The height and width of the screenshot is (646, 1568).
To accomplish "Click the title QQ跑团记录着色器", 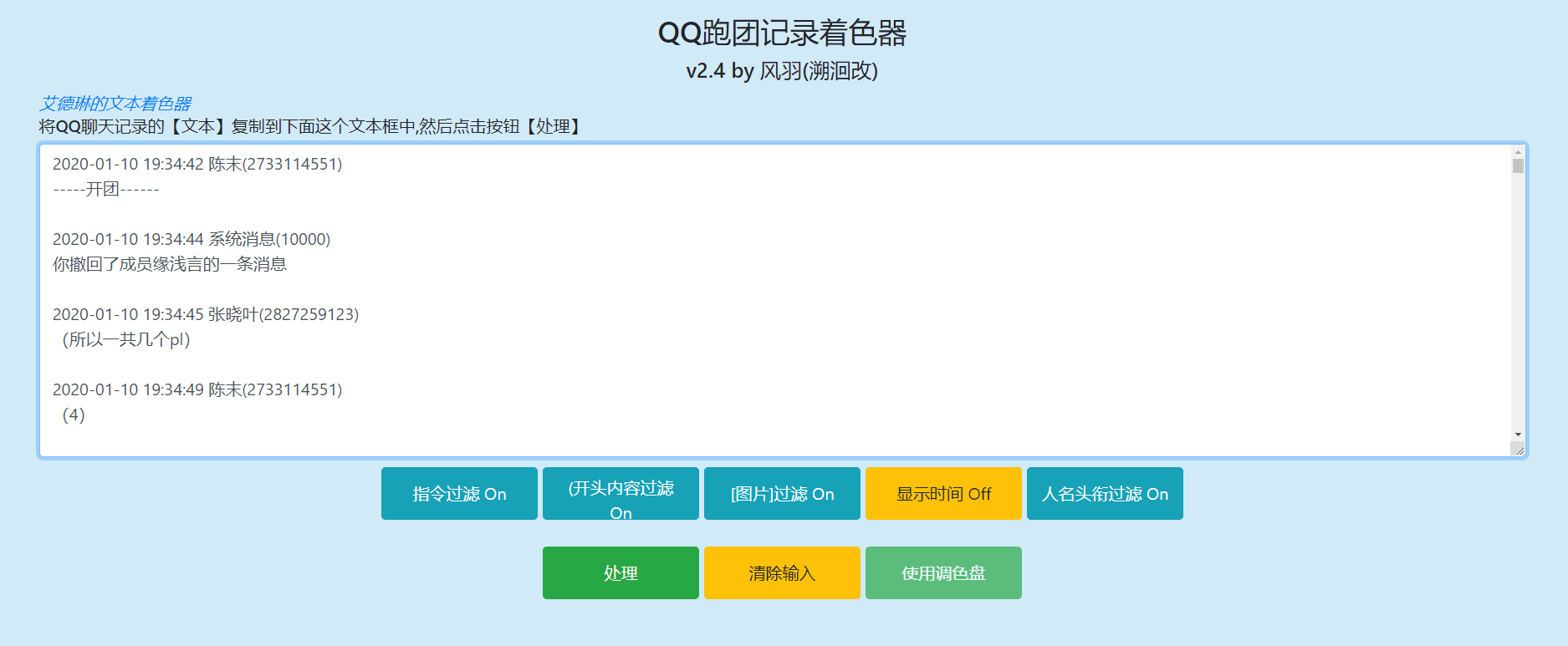I will 783,33.
